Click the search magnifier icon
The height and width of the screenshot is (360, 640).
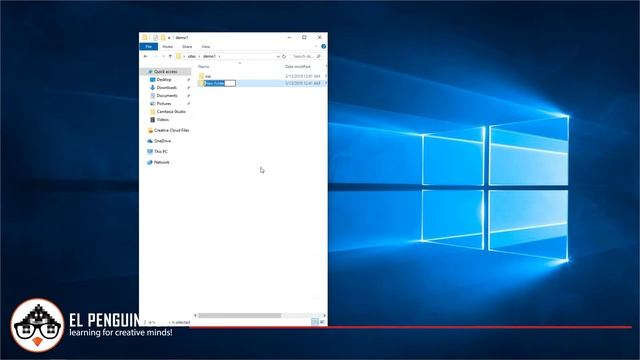tap(319, 56)
